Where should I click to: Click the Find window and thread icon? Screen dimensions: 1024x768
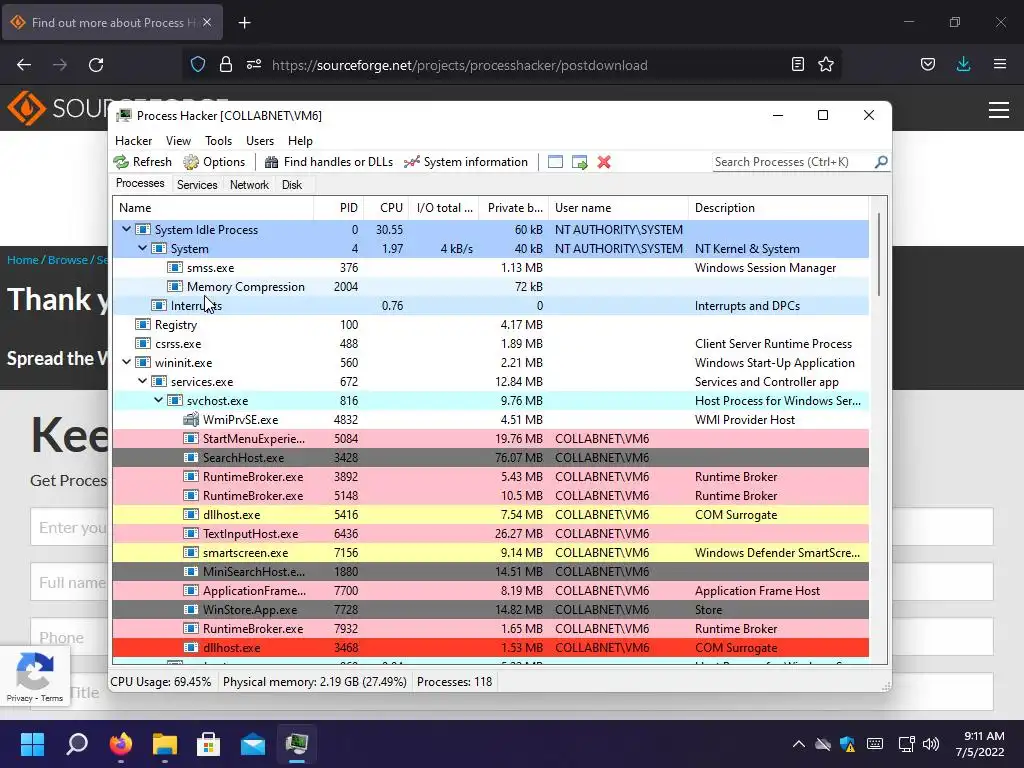tap(579, 162)
